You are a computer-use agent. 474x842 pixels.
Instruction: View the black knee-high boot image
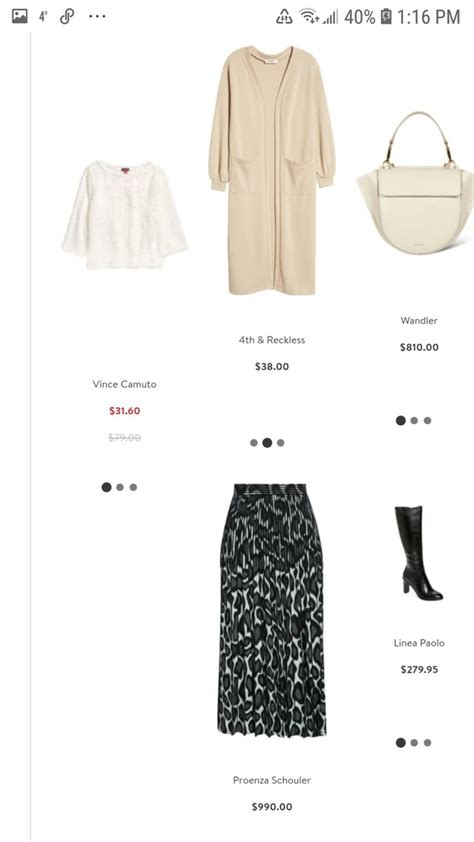[418, 553]
